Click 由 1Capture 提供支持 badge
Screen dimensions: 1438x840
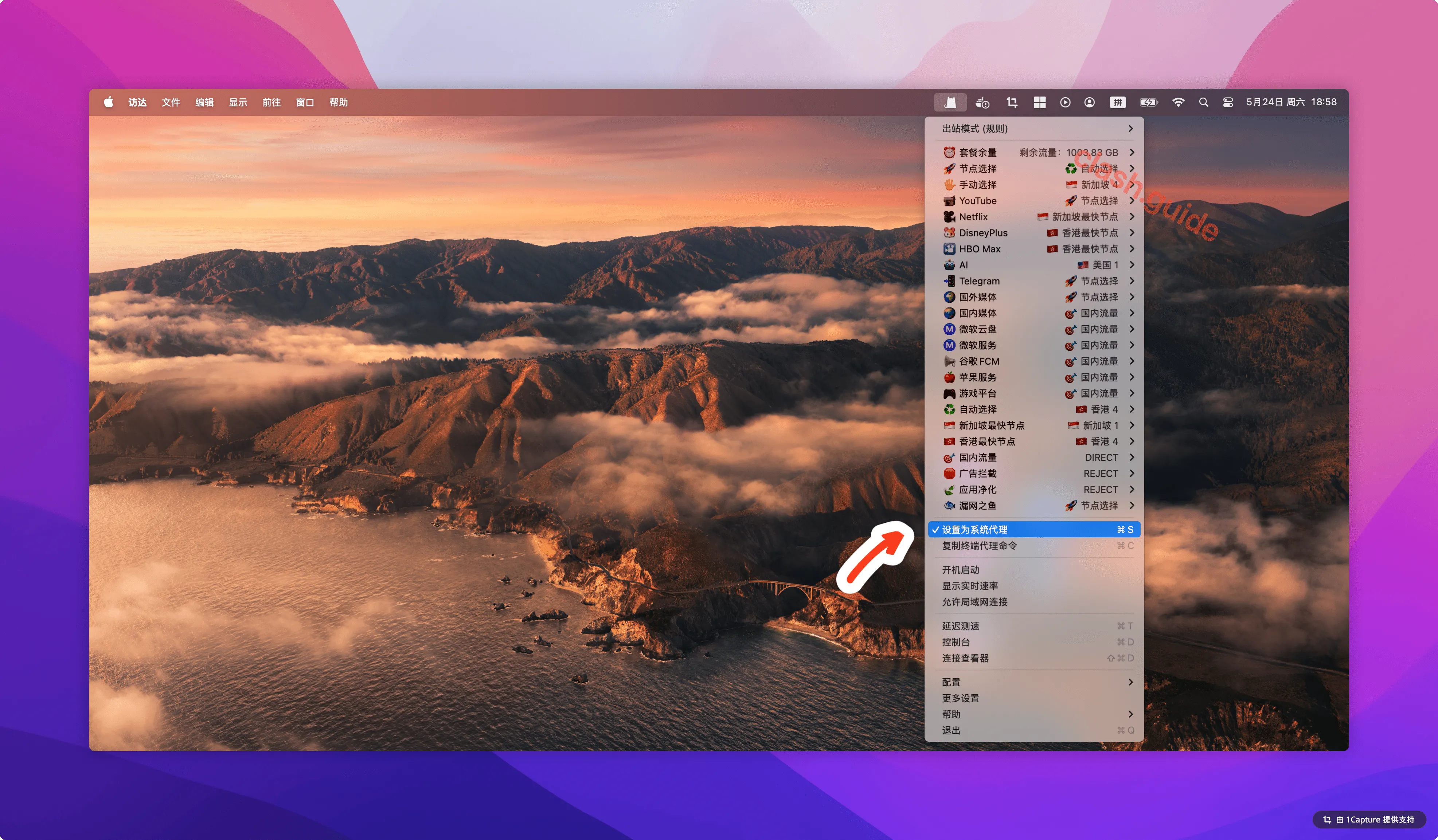[1369, 820]
